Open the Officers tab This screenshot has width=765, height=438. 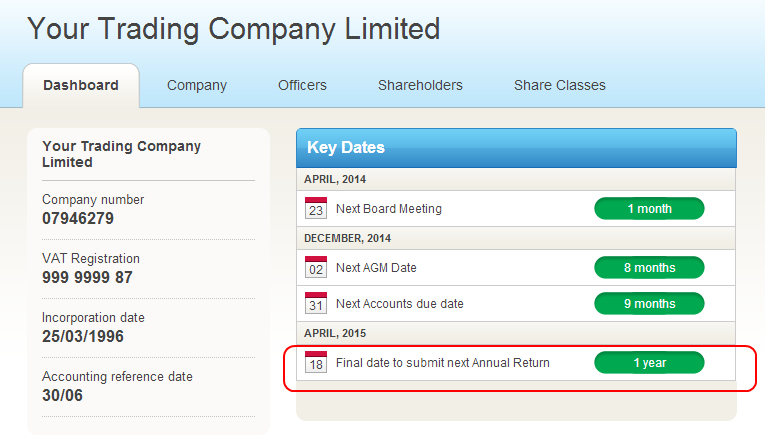tap(303, 85)
